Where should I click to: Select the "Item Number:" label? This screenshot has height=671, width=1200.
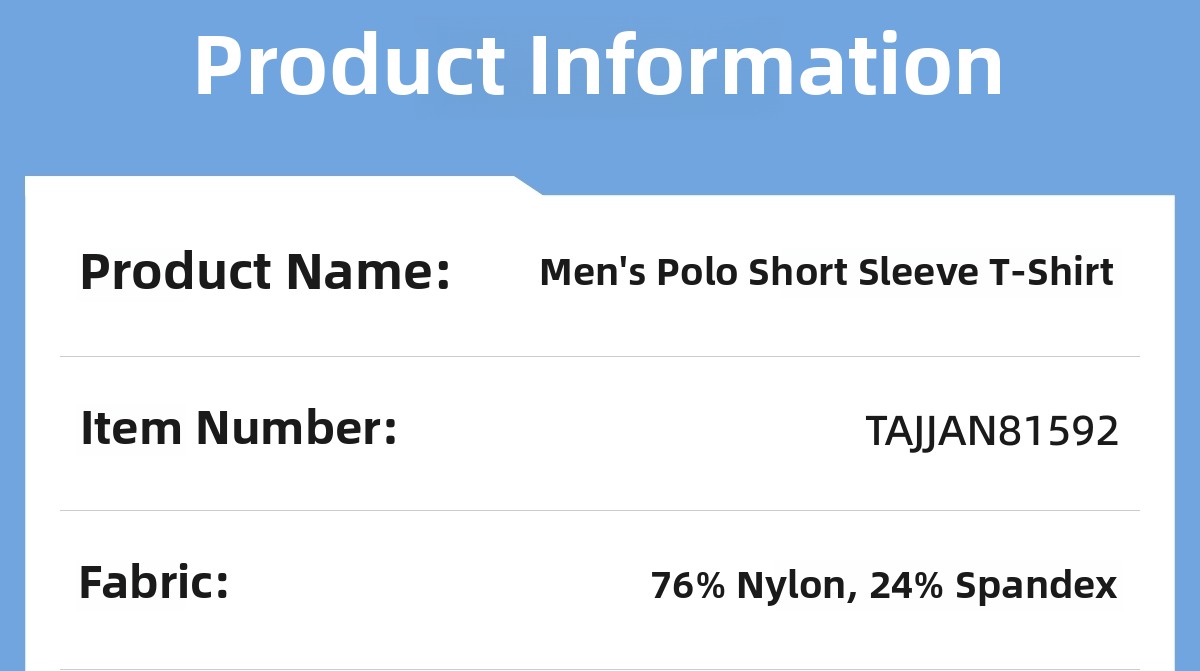(x=239, y=429)
